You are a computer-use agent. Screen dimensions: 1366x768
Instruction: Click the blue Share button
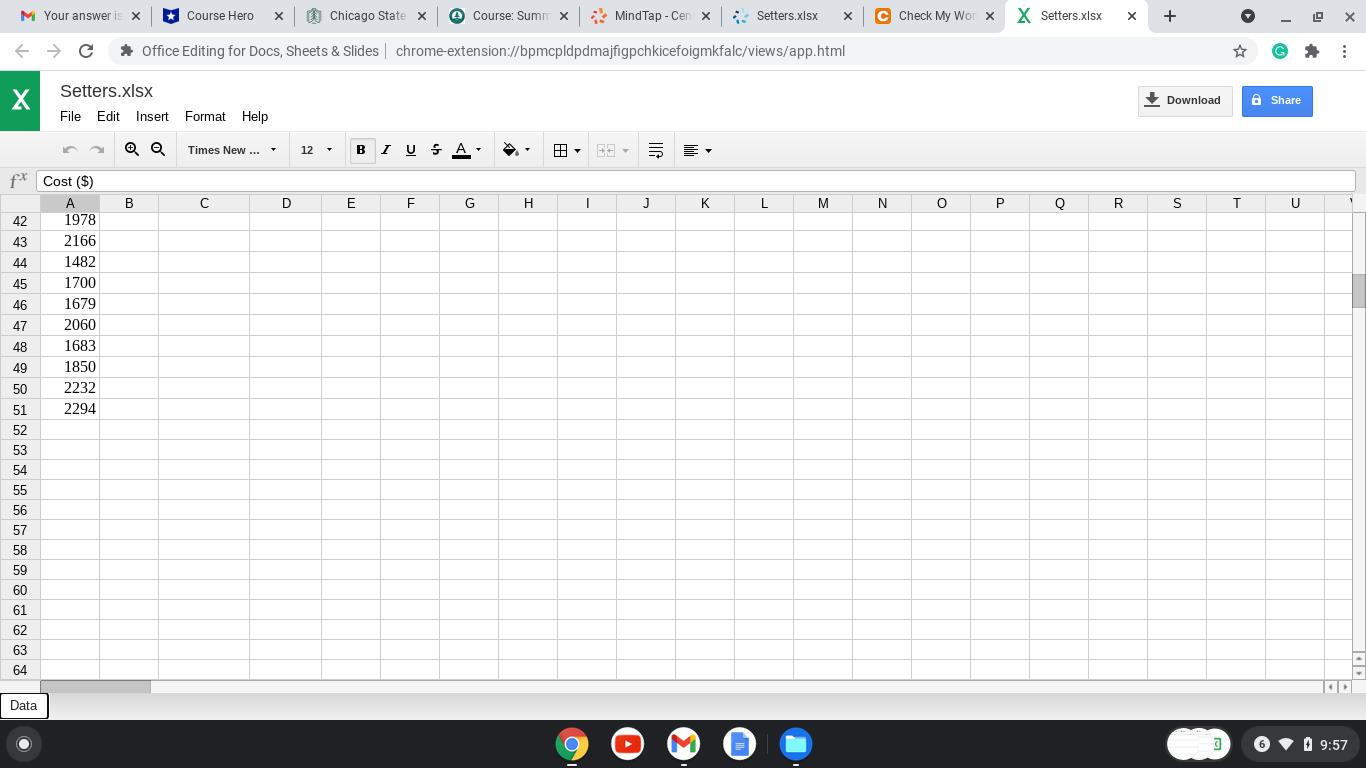(1277, 100)
